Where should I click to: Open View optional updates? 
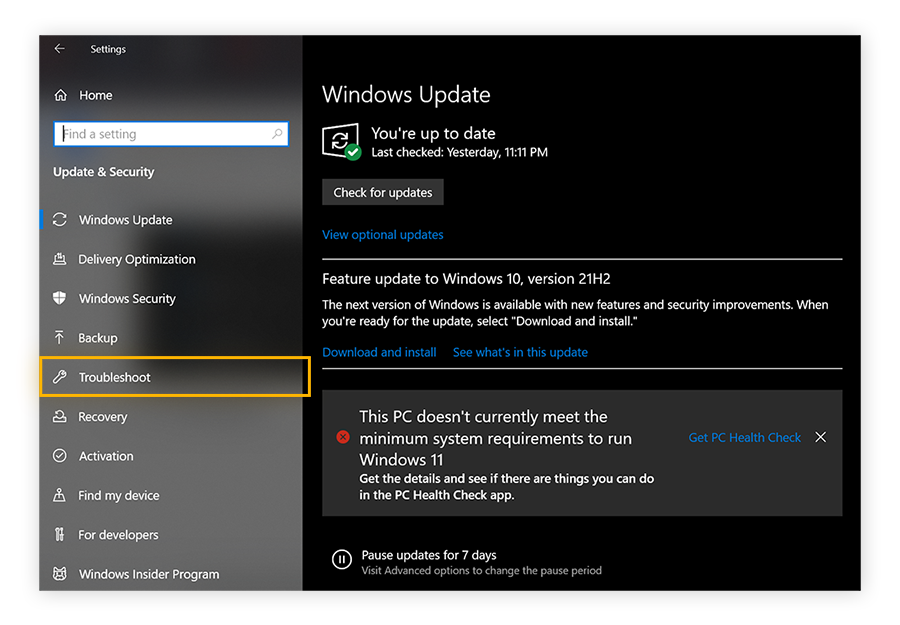click(x=382, y=234)
